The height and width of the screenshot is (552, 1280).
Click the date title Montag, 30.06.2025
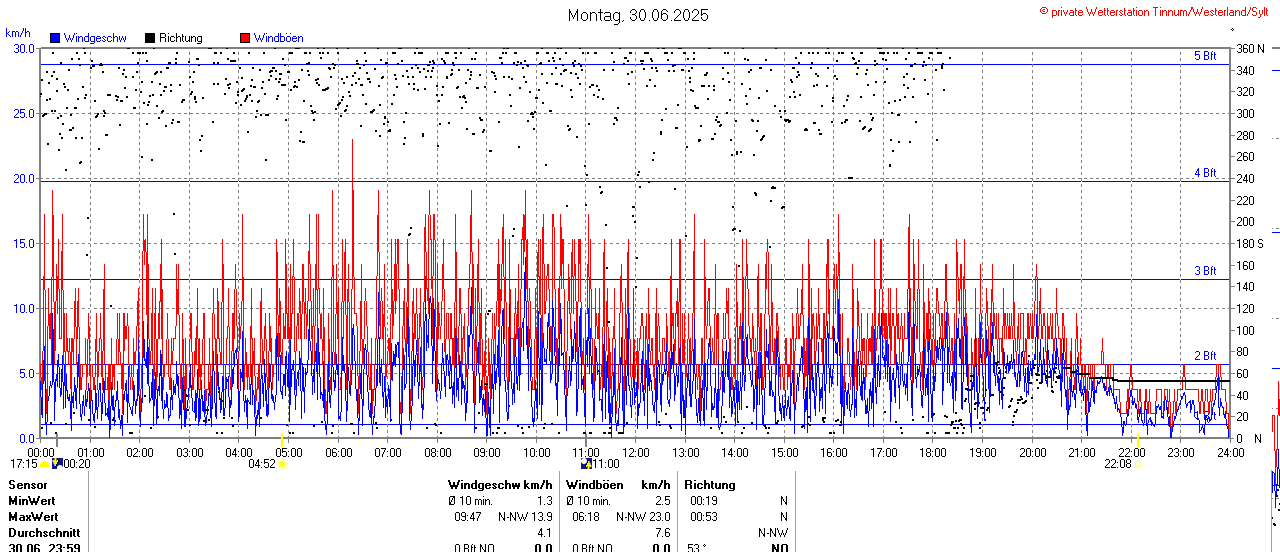coord(638,15)
